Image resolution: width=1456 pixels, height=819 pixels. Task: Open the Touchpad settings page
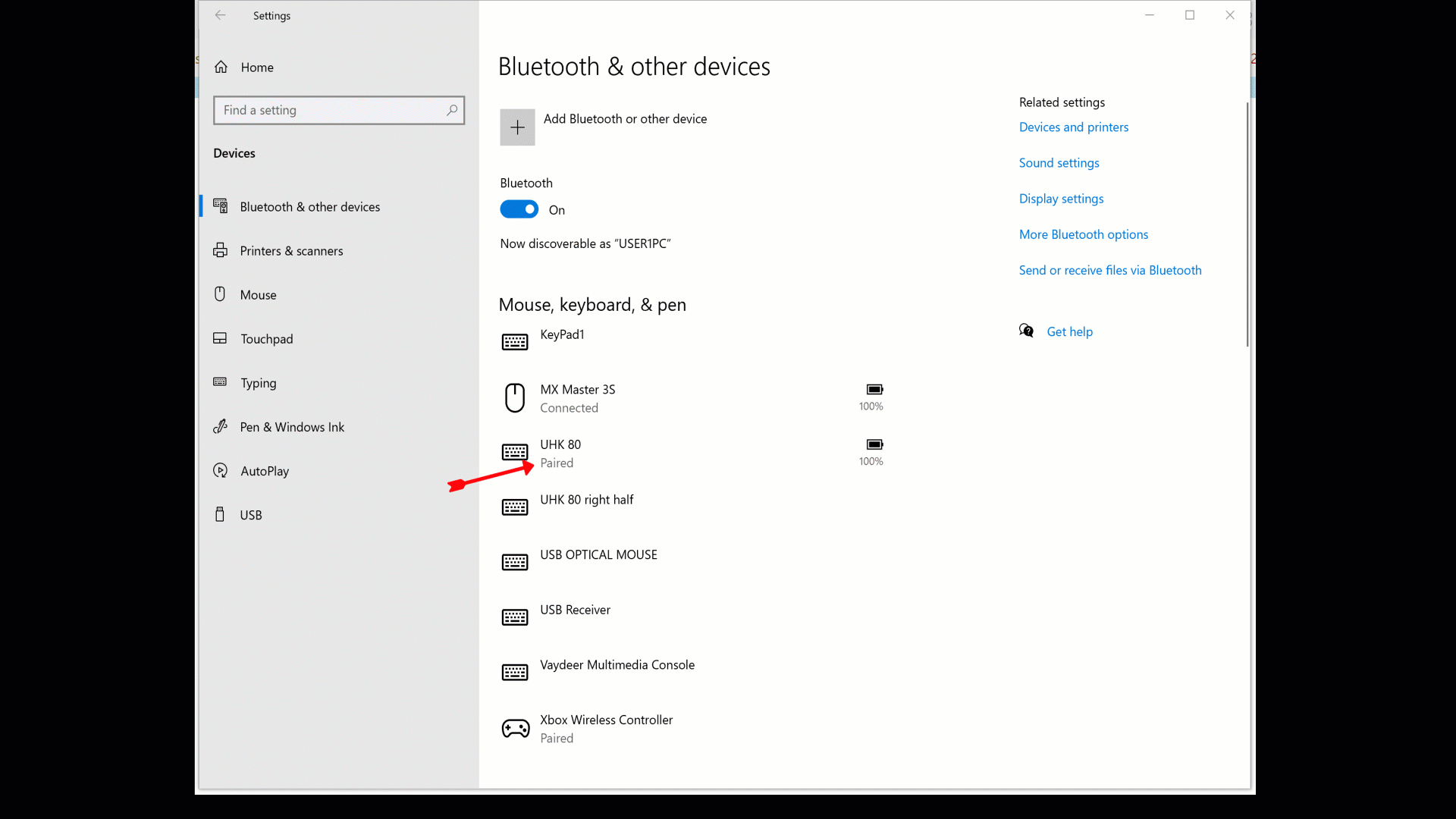pyautogui.click(x=266, y=339)
